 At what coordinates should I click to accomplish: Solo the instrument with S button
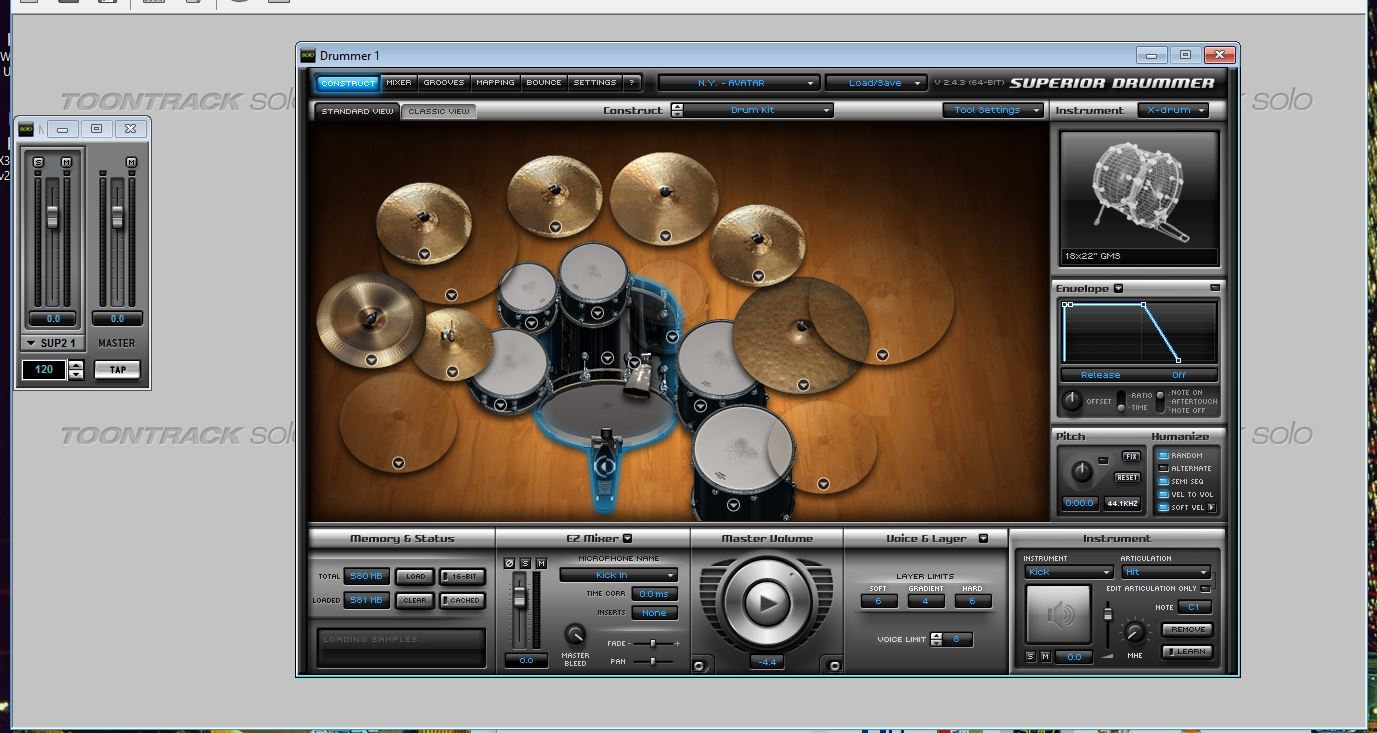pyautogui.click(x=1031, y=657)
